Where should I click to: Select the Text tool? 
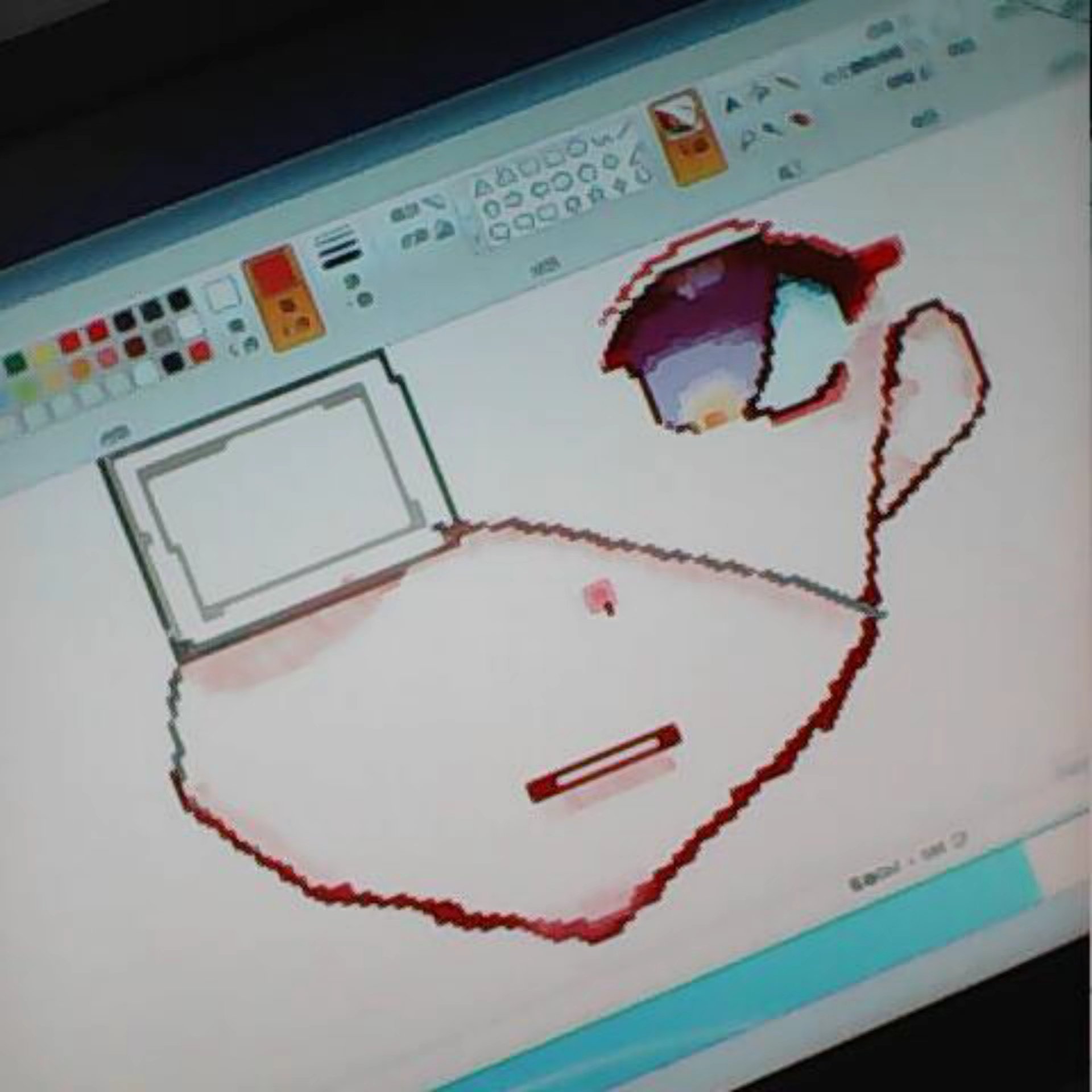point(733,103)
